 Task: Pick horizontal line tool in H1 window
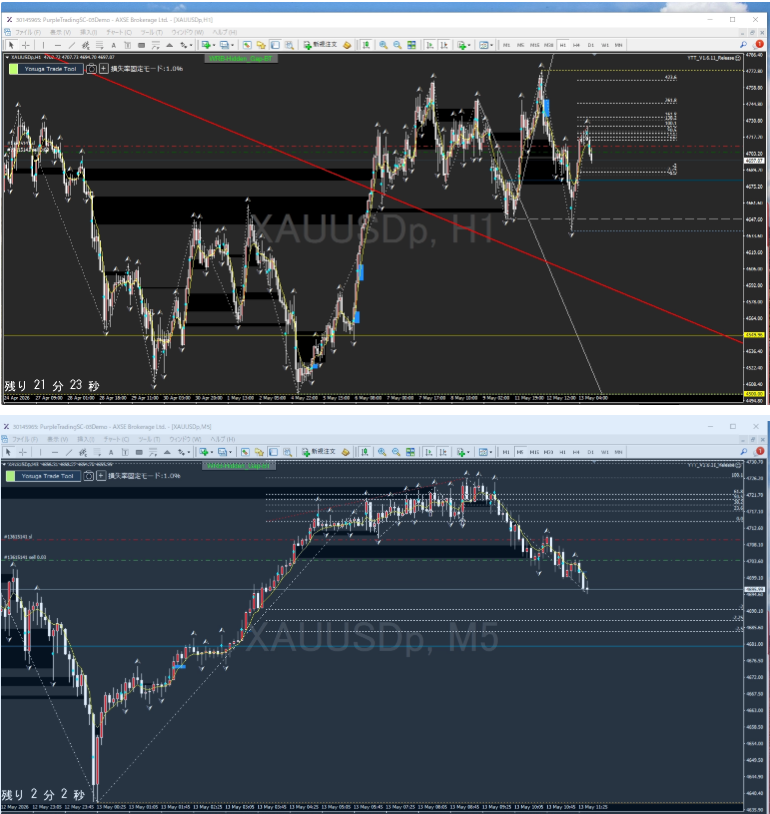58,45
